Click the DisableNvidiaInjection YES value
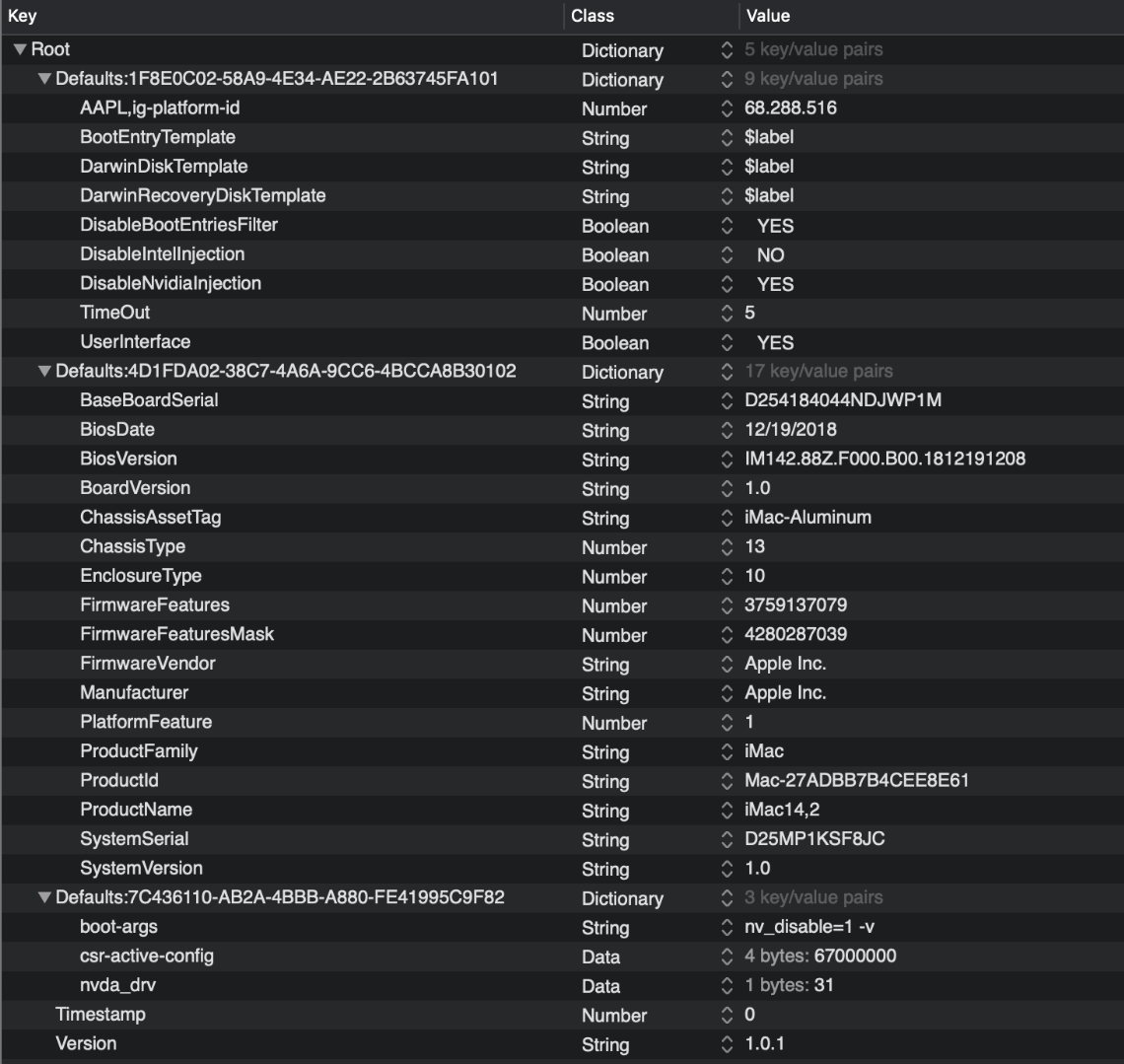Image resolution: width=1124 pixels, height=1064 pixels. coord(775,284)
